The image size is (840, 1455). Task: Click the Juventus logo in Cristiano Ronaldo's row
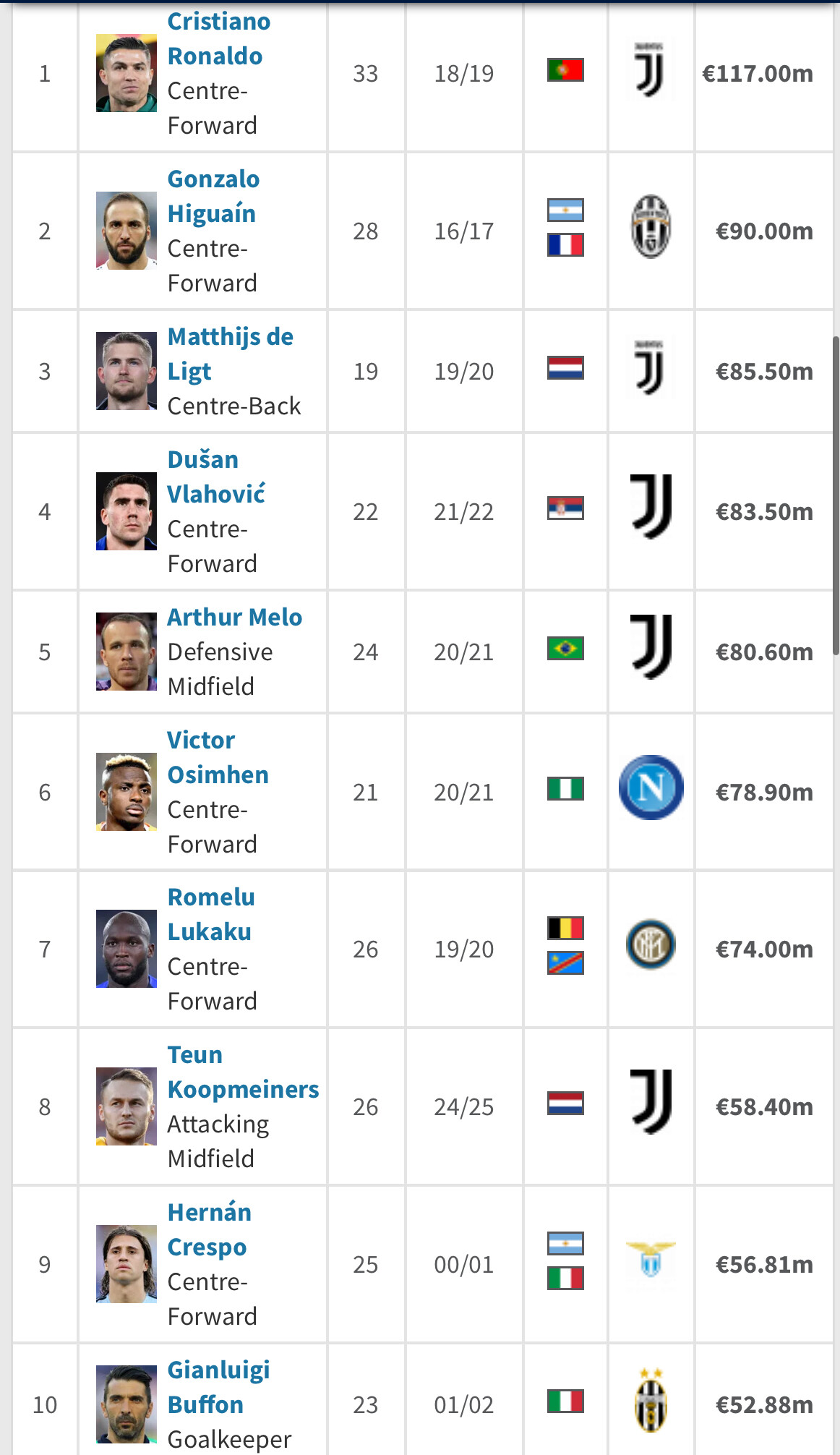tap(650, 70)
